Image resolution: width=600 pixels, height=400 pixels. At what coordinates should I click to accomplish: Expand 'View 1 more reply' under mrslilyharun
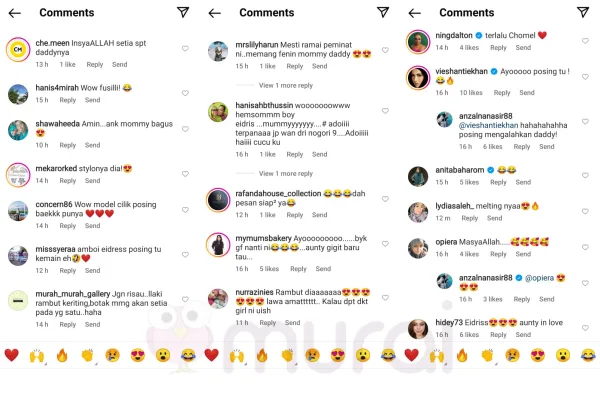click(286, 85)
